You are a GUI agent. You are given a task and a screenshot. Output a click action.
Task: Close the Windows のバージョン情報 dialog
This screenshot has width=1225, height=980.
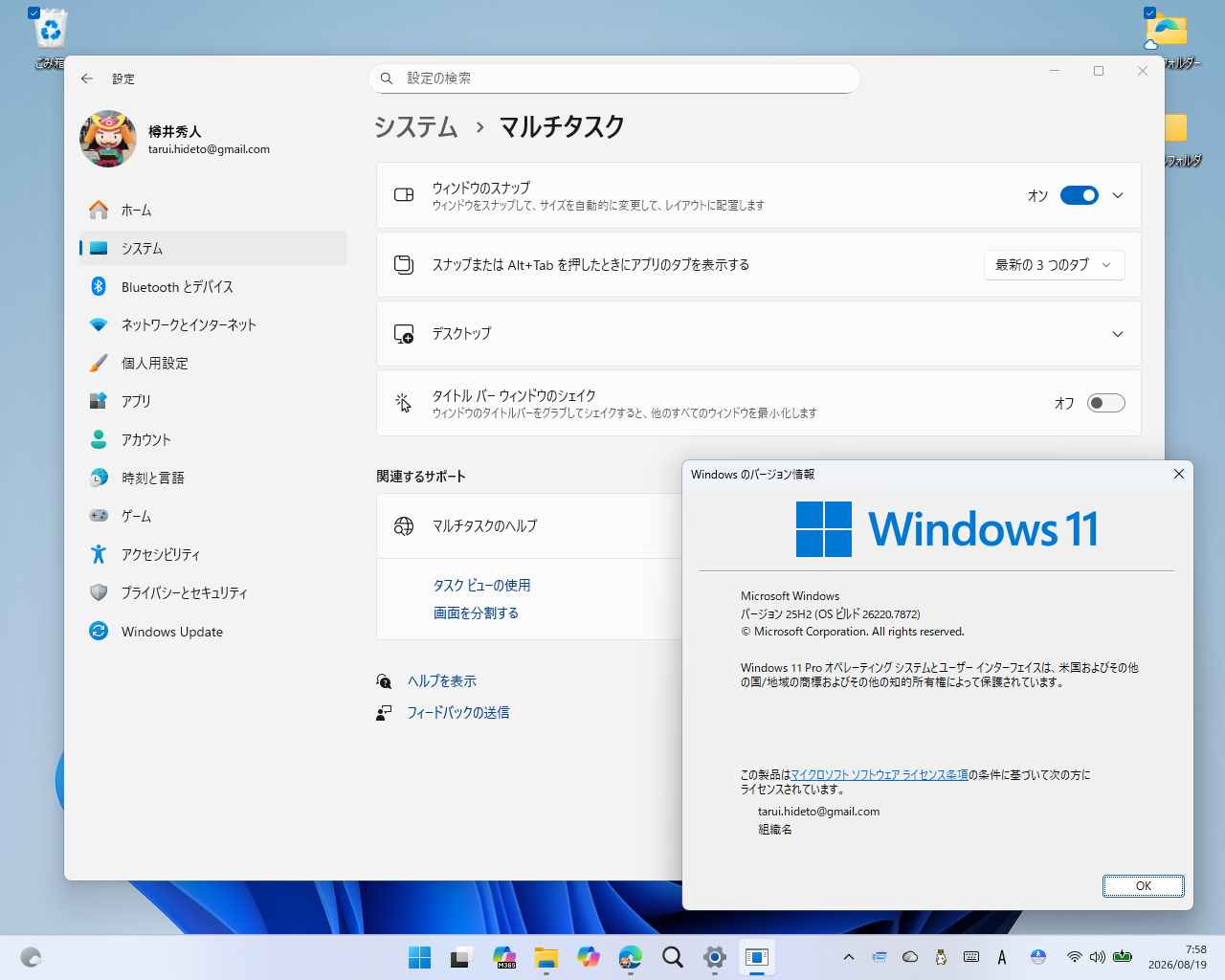(x=1178, y=474)
